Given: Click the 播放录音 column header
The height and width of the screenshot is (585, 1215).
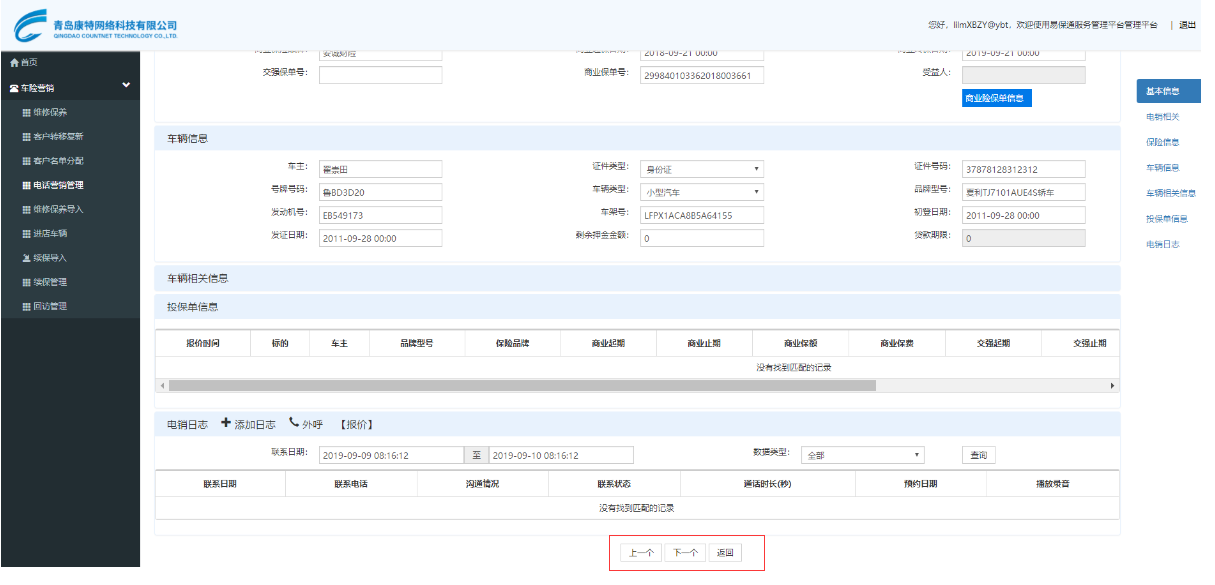Looking at the screenshot, I should pos(1052,484).
